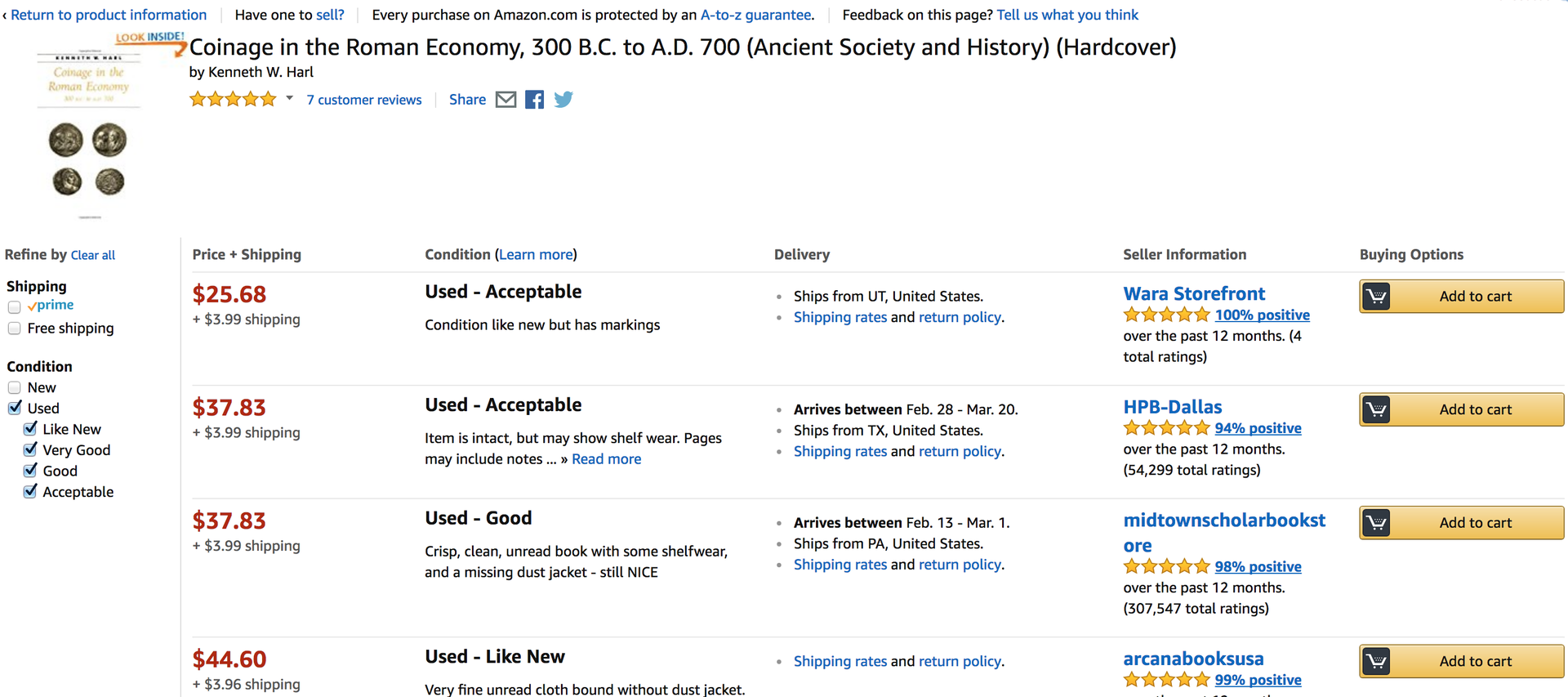The height and width of the screenshot is (697, 1568).
Task: Open the 7 customer reviews link
Action: [x=364, y=100]
